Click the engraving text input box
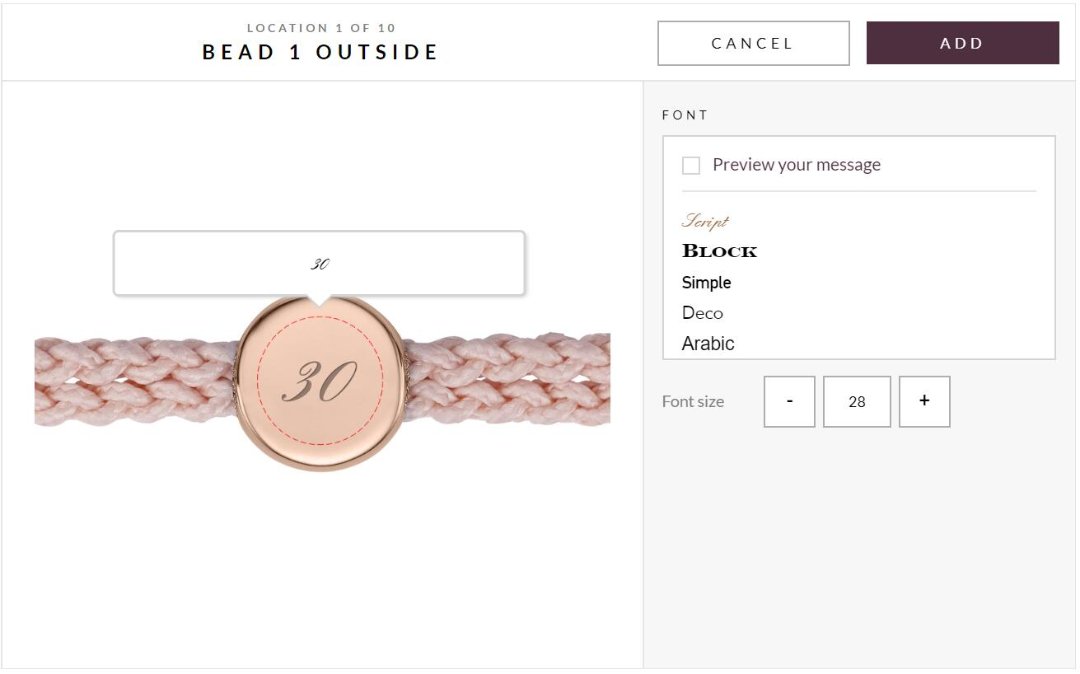This screenshot has width=1080, height=674. (x=319, y=264)
